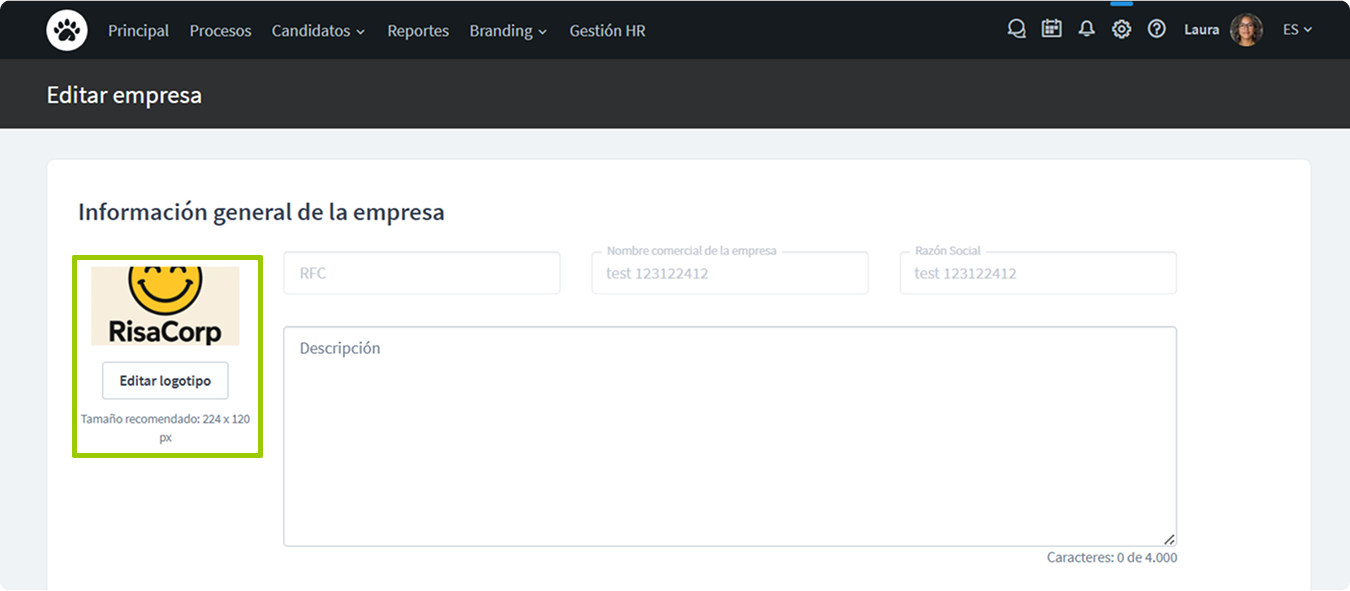Navigate to Reportes
Screen dimensions: 1350x591
click(x=418, y=31)
